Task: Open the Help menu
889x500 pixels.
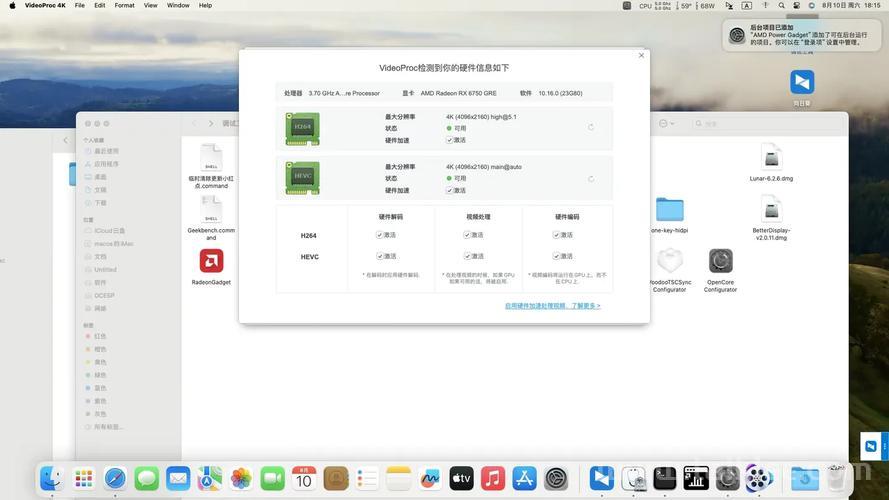Action: (205, 5)
